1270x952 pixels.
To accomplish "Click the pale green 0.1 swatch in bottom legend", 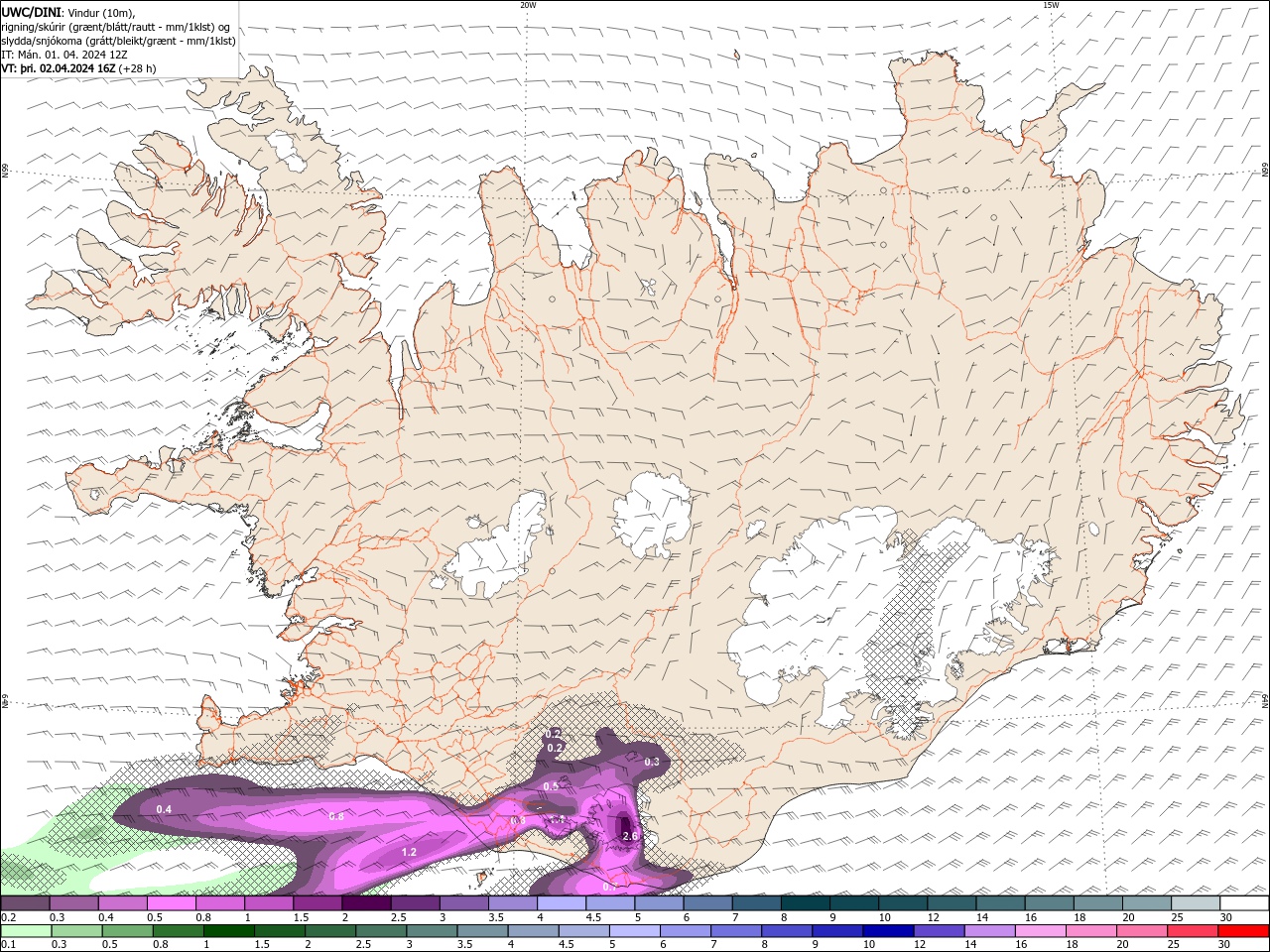I will (26, 931).
